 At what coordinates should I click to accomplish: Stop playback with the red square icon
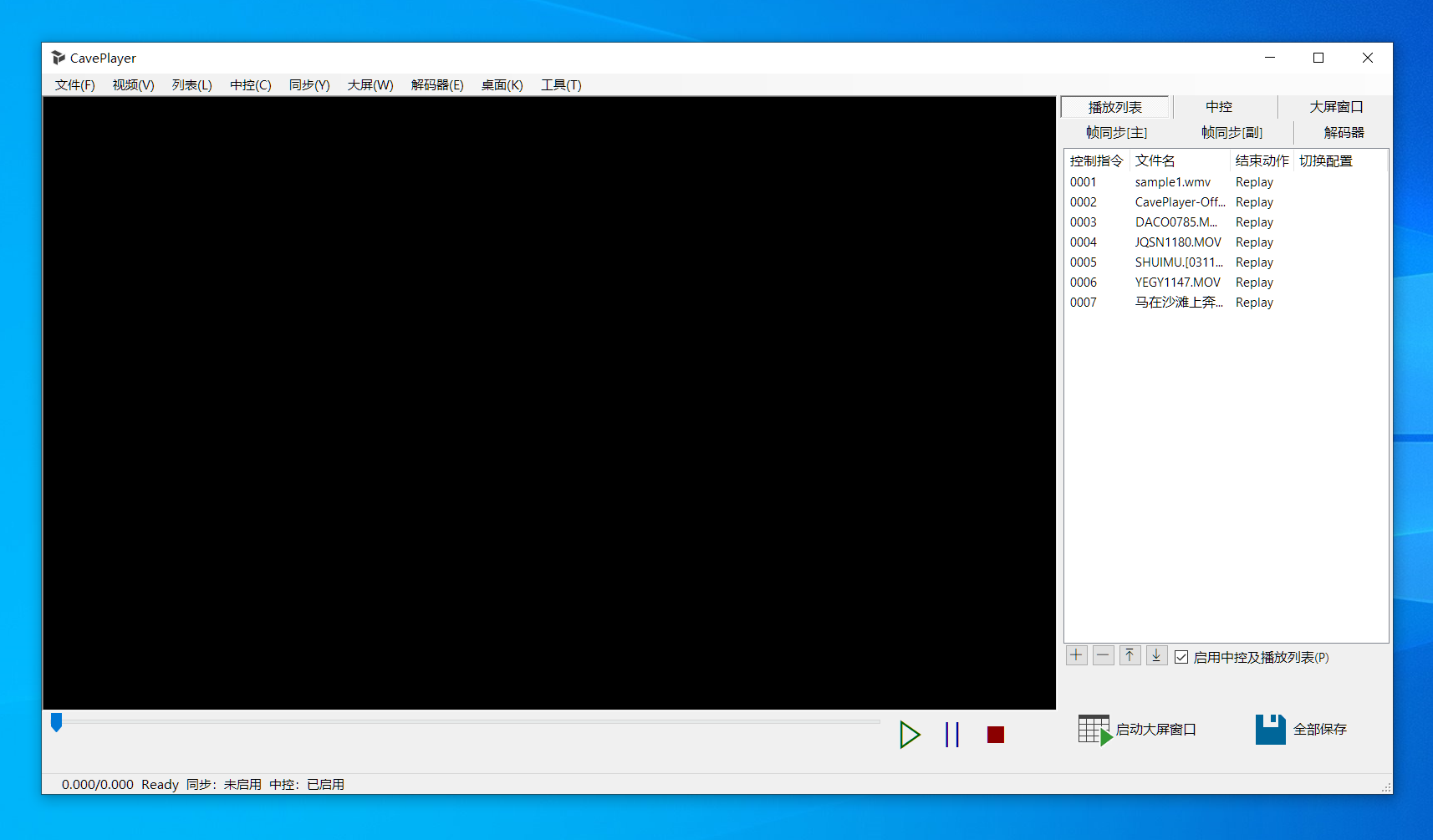point(995,735)
